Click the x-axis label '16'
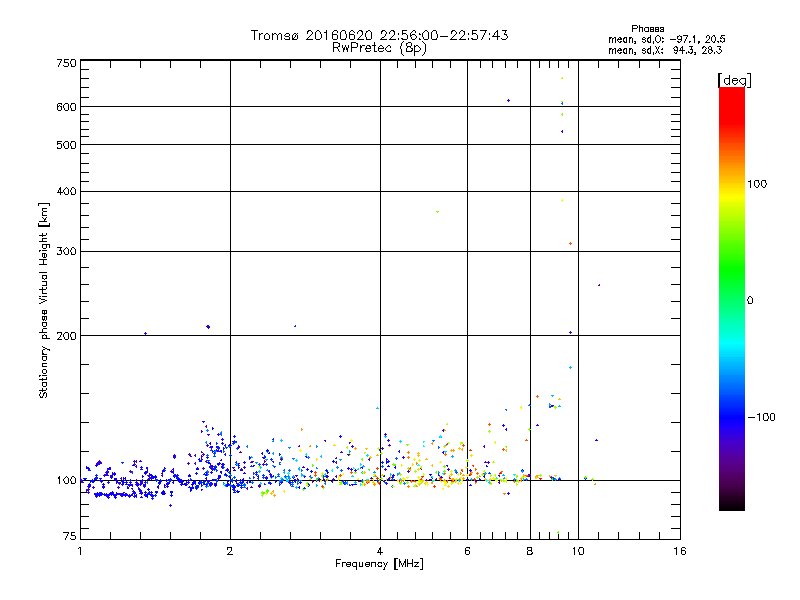Screen dimensions: 800x600 tap(680, 551)
